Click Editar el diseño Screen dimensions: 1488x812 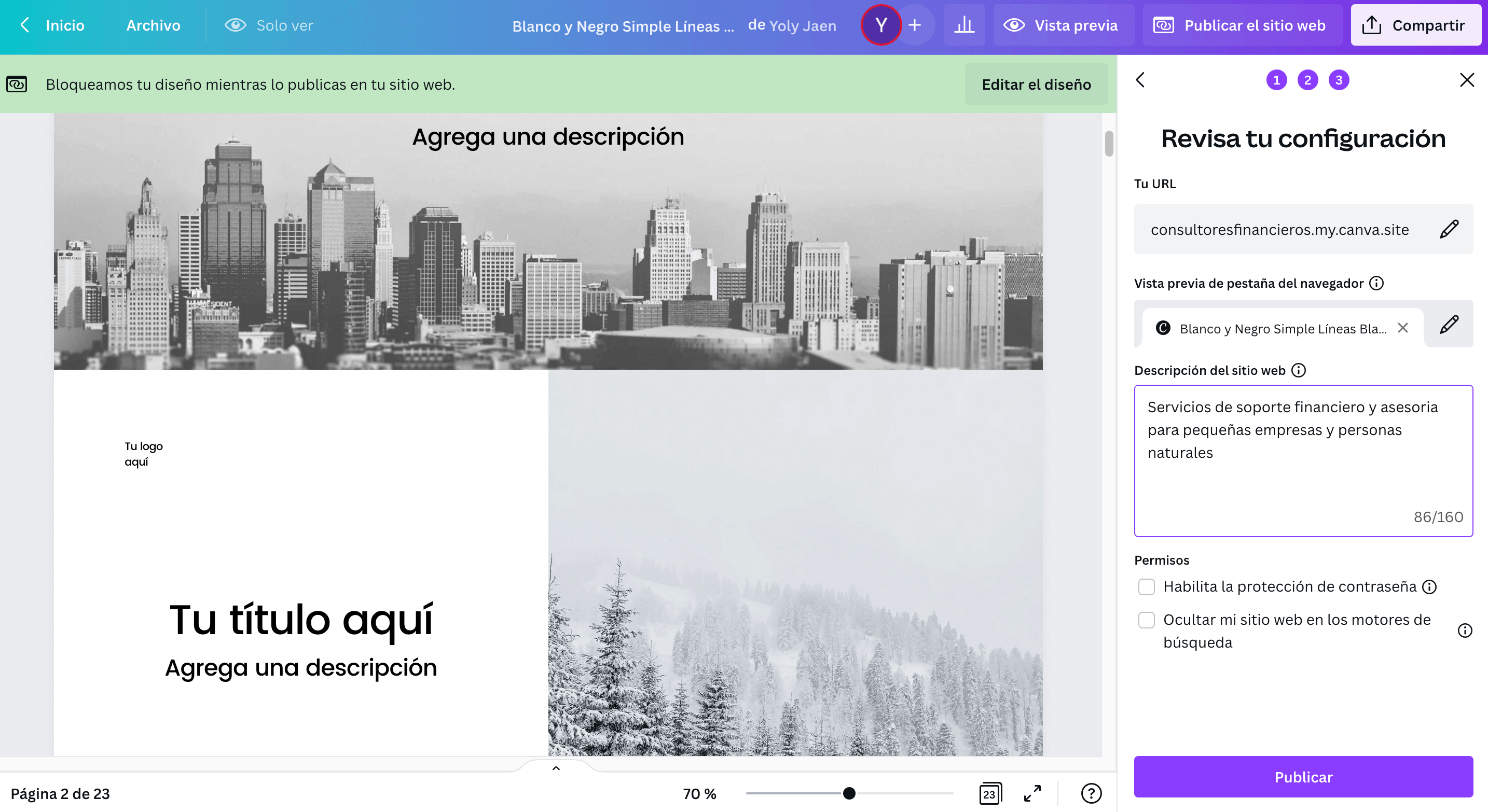click(x=1036, y=84)
